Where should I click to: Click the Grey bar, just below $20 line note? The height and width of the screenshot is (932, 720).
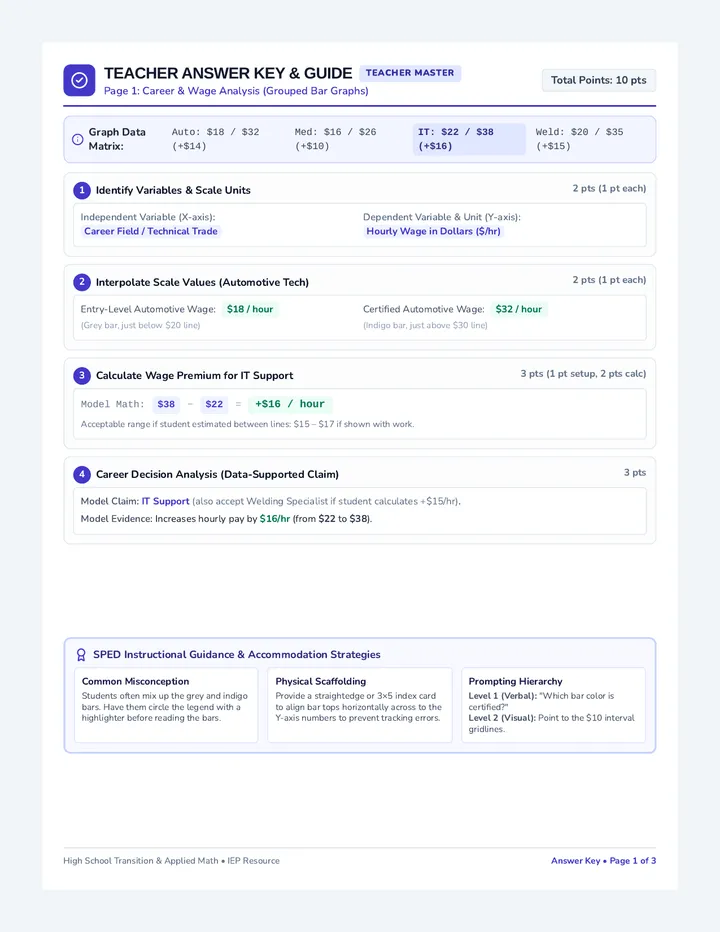pos(140,325)
